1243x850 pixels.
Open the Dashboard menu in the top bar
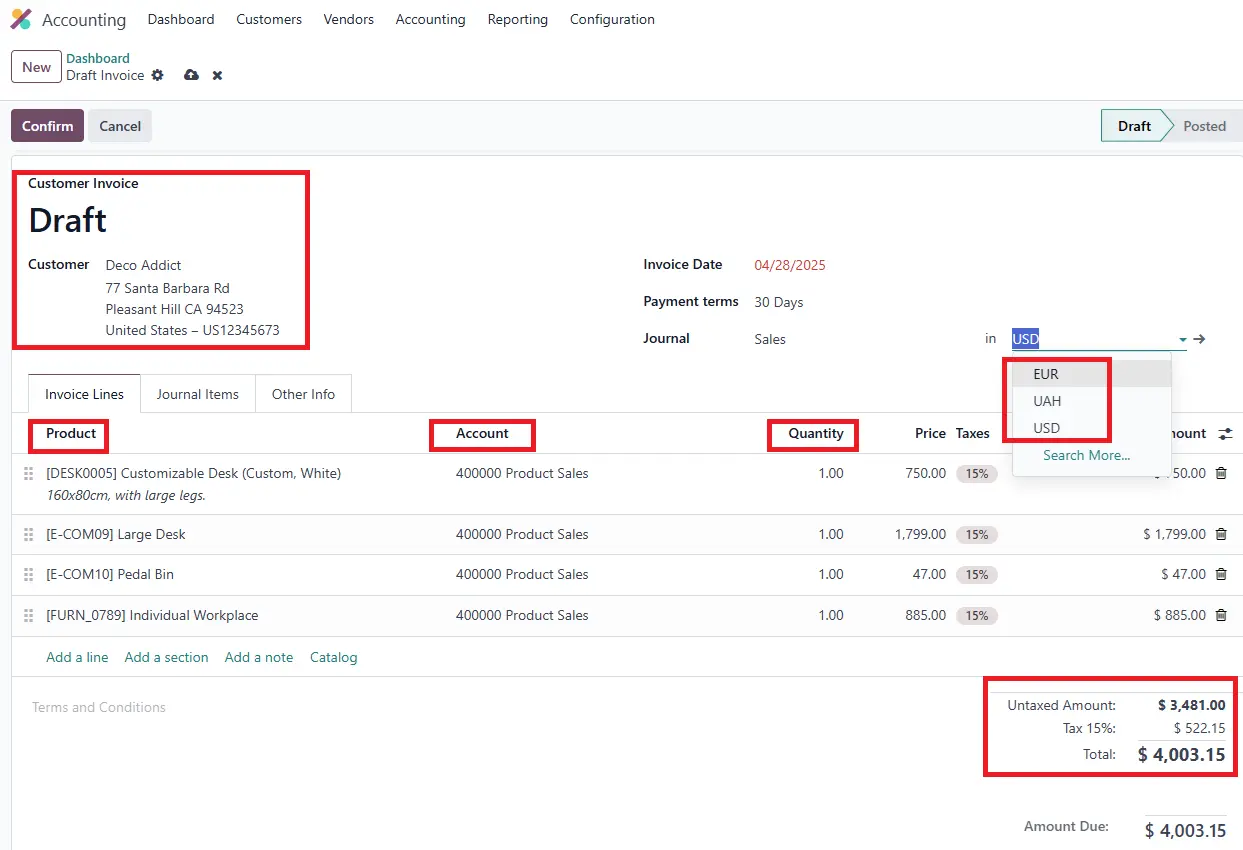(x=181, y=19)
